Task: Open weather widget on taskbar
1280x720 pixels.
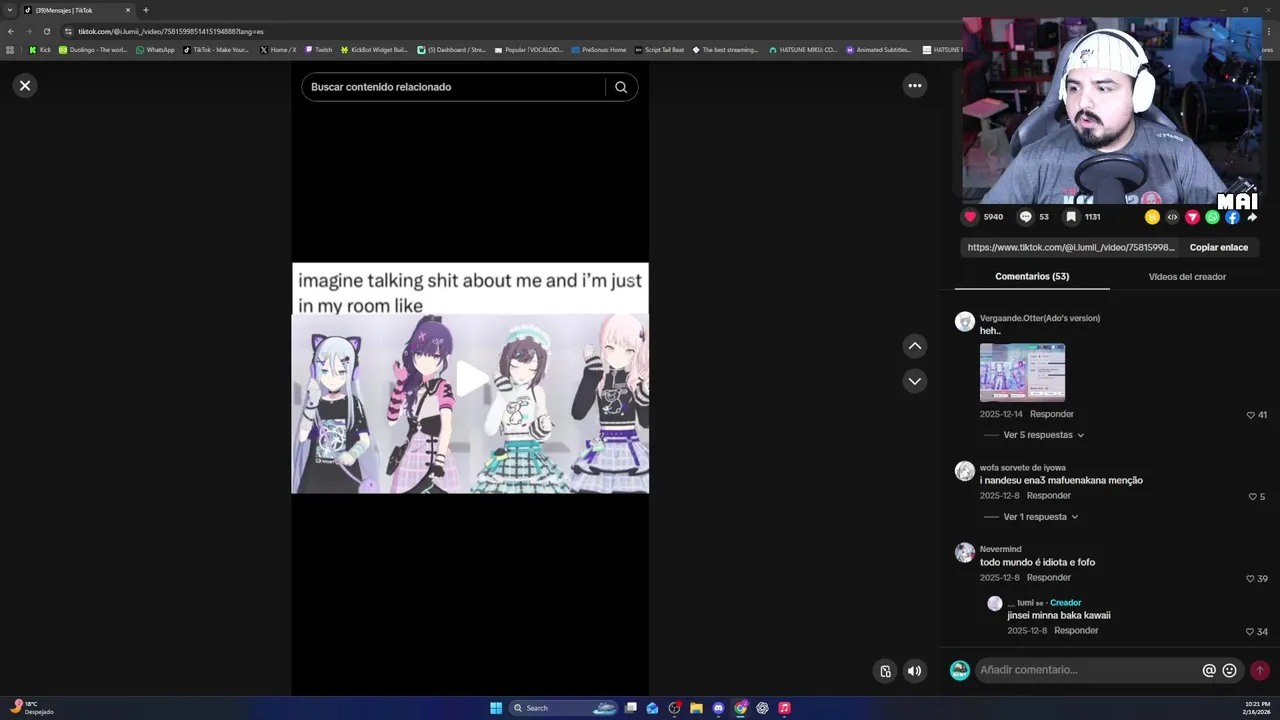Action: [x=32, y=708]
